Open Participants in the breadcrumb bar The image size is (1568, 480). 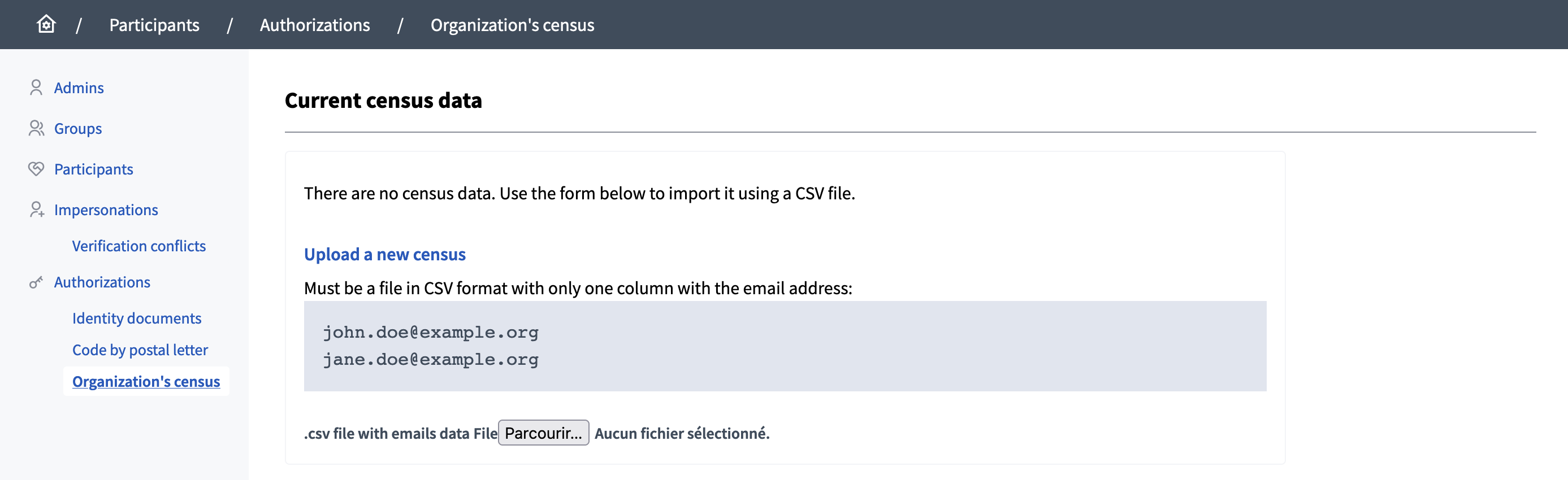(154, 25)
